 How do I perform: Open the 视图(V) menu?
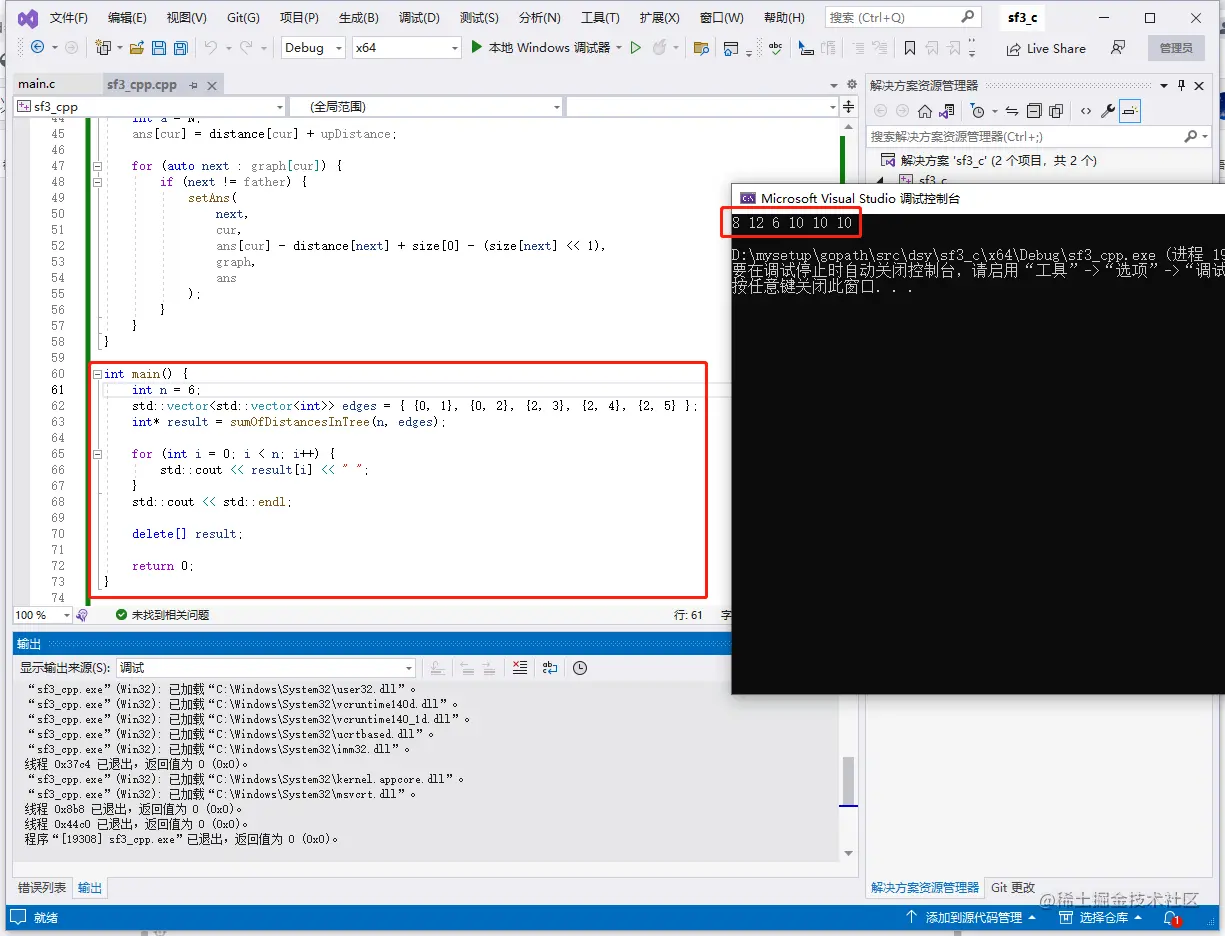(186, 18)
